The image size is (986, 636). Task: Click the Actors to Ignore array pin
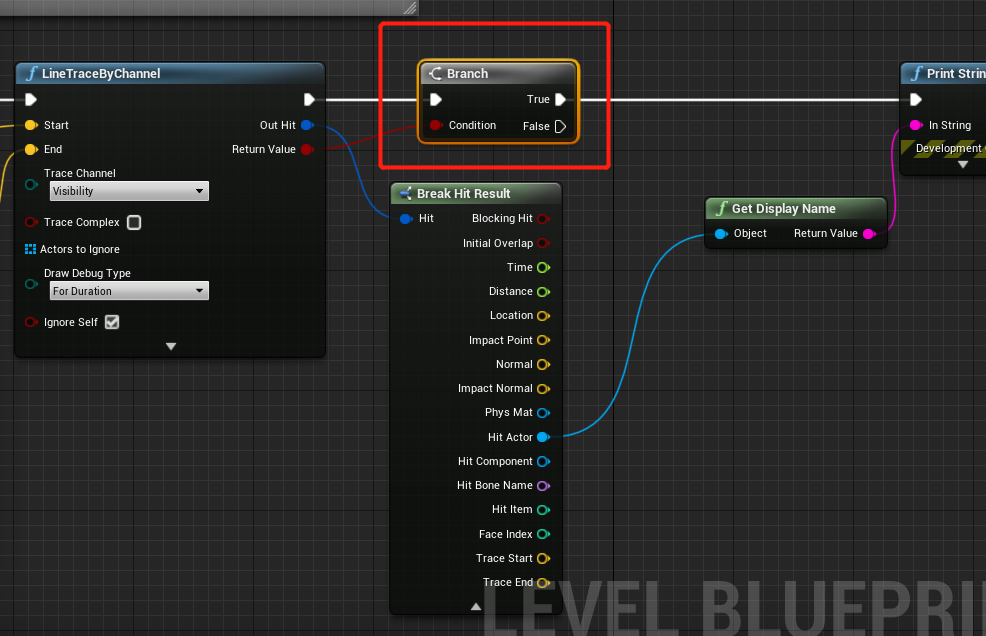point(30,249)
